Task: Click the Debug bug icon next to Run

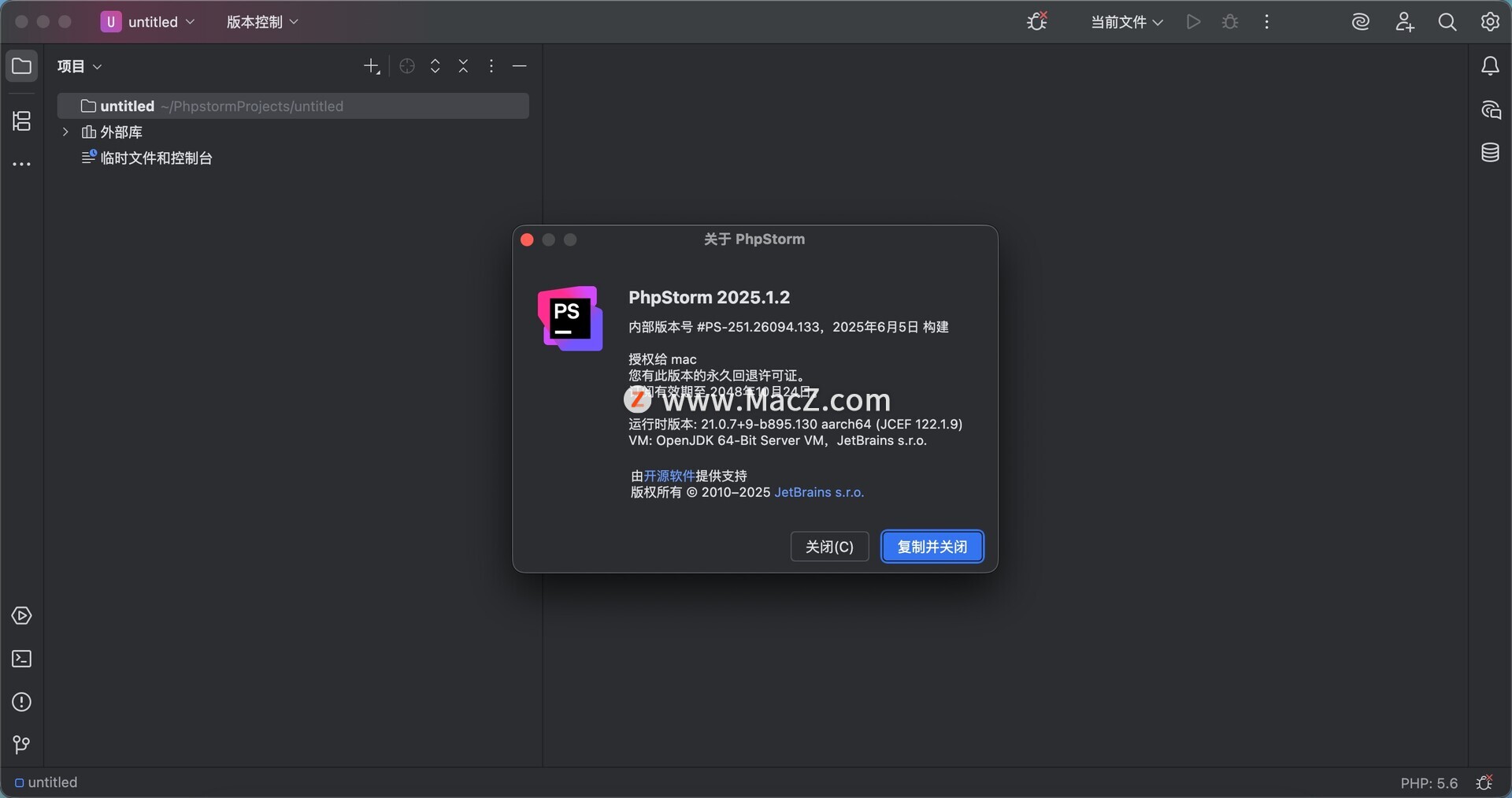Action: pyautogui.click(x=1230, y=22)
